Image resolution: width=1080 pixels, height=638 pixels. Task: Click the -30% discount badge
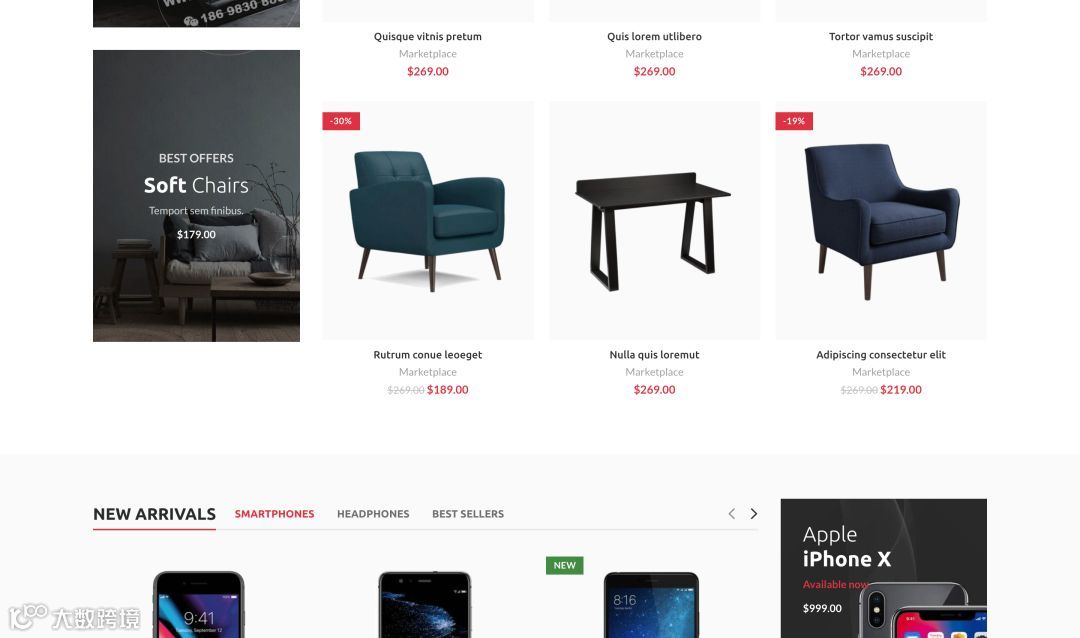341,121
